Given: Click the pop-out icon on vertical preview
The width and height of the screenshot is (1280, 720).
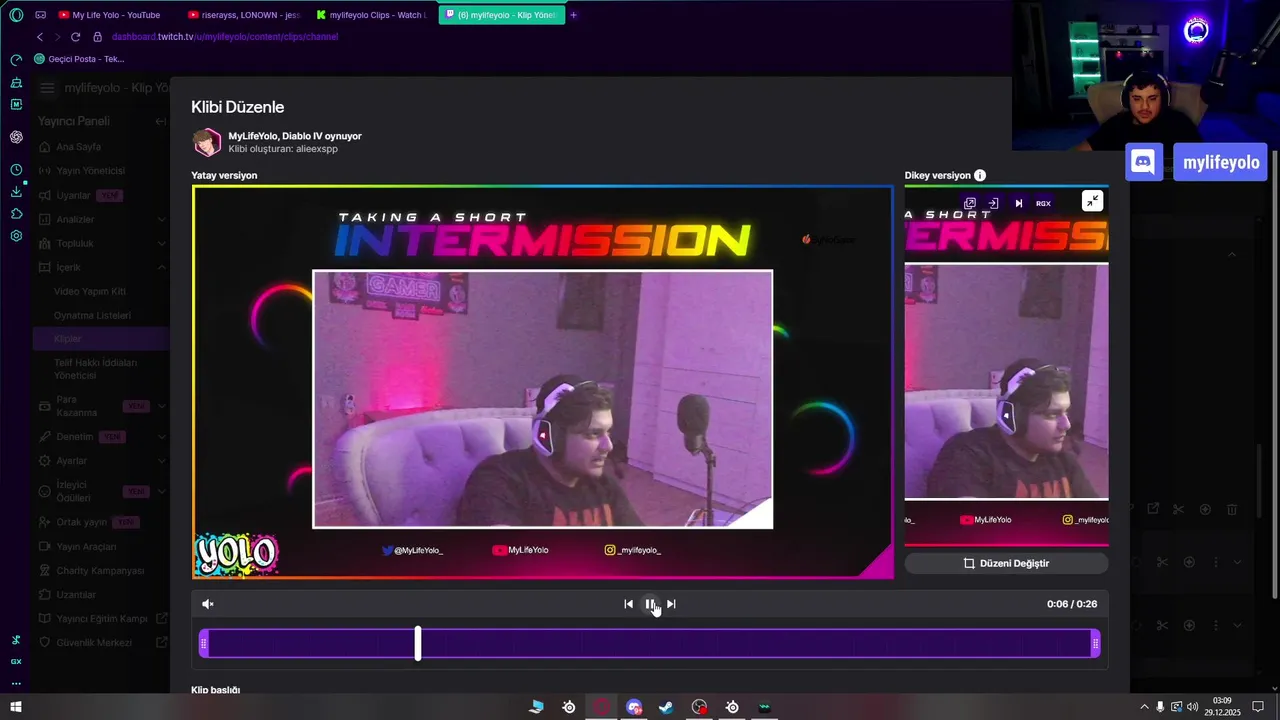Looking at the screenshot, I should 969,203.
